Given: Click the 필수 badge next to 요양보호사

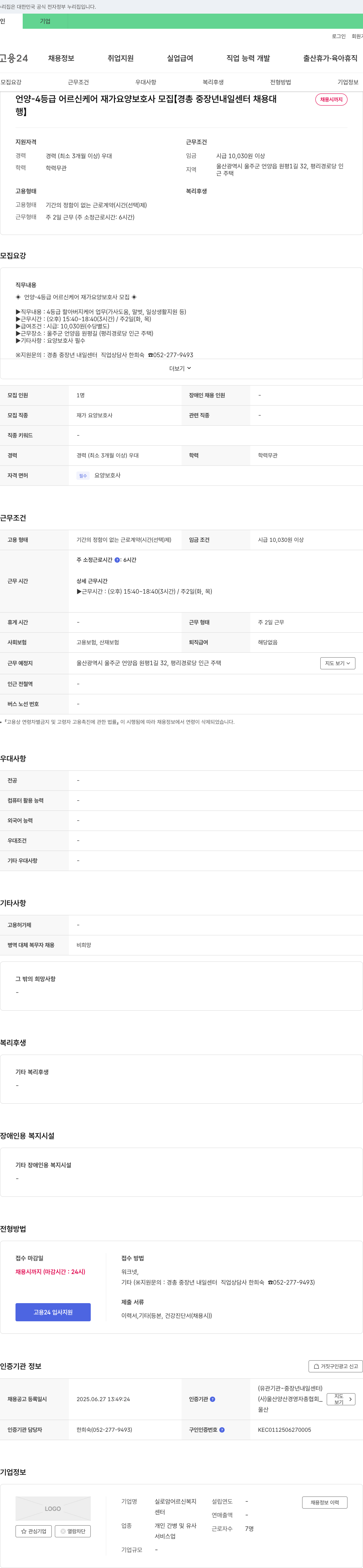Looking at the screenshot, I should click(x=83, y=476).
